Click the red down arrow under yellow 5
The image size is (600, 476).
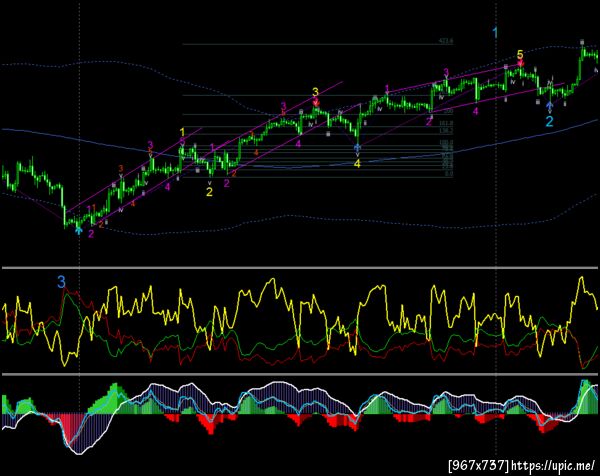pos(520,64)
